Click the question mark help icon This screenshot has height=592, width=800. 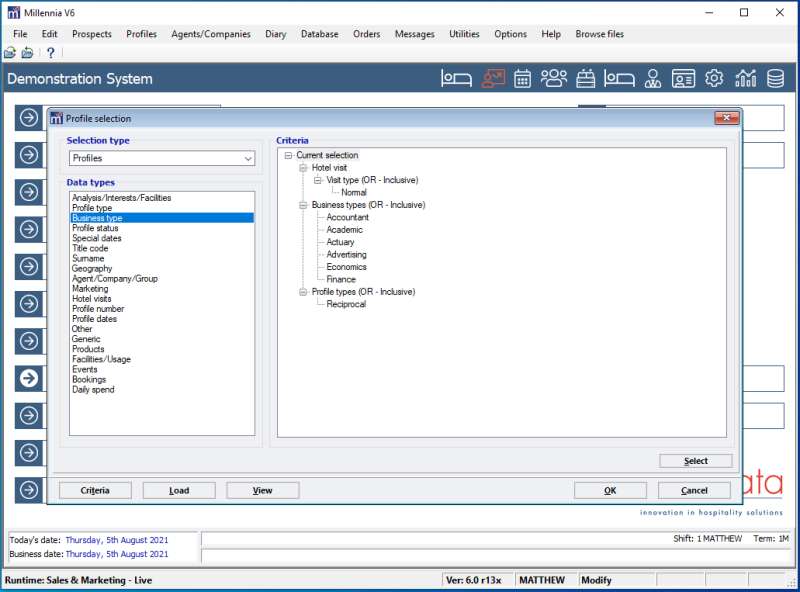51,53
